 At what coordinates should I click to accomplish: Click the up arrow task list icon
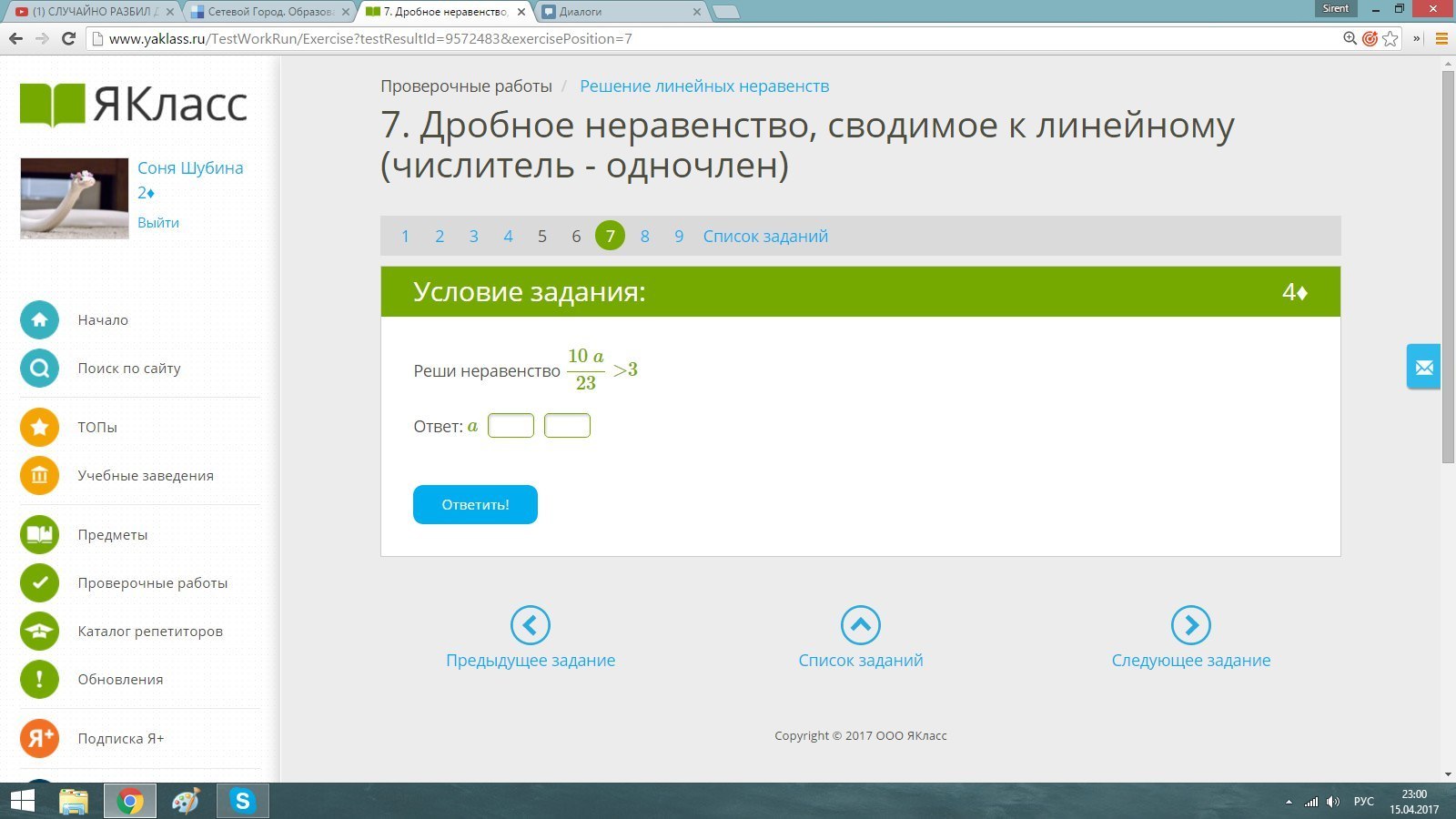pos(861,625)
